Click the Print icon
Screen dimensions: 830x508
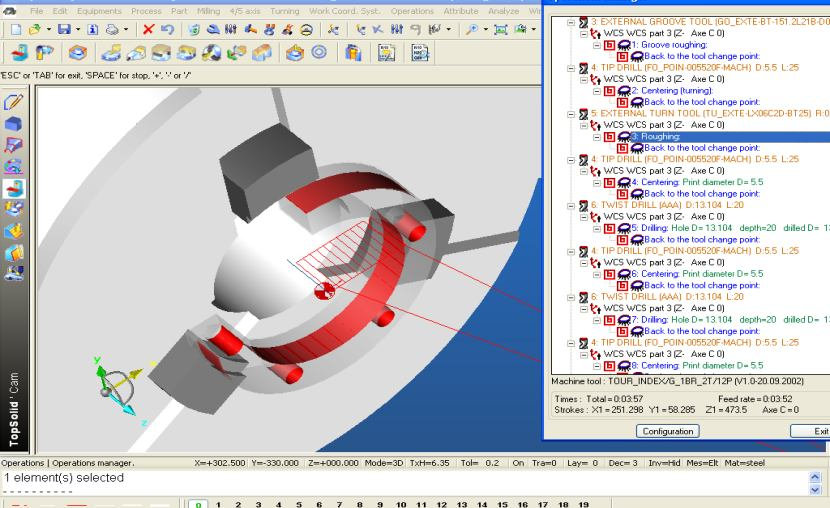112,30
